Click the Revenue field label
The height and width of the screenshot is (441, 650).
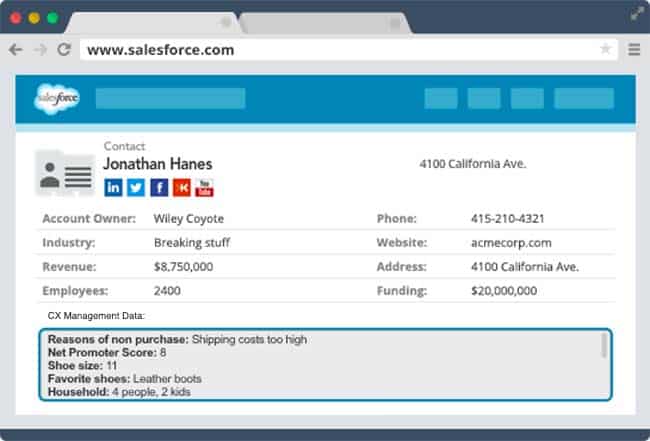[x=69, y=267]
